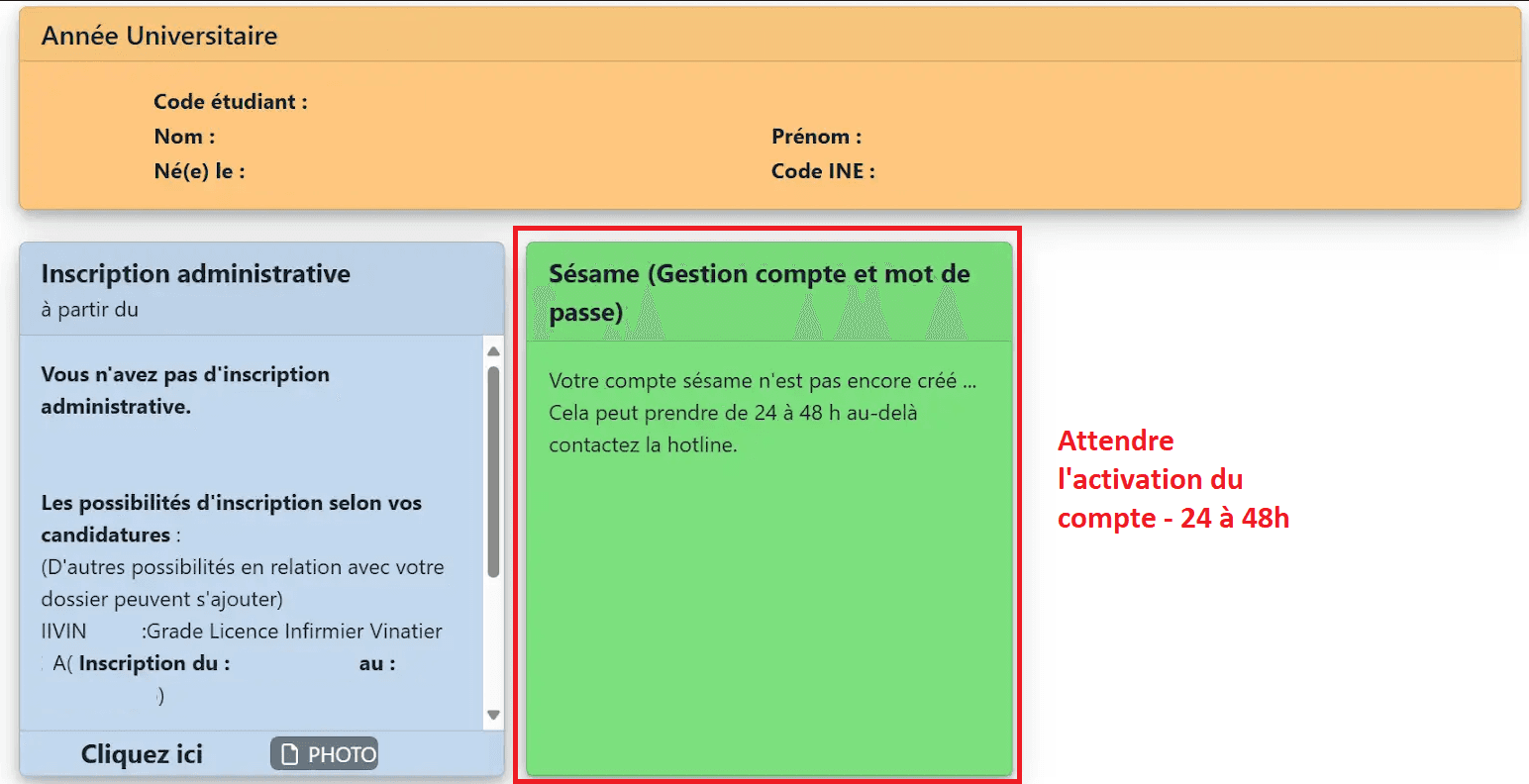Click the "Nom :" label
Viewport: 1529px width, 784px height.
[x=184, y=137]
